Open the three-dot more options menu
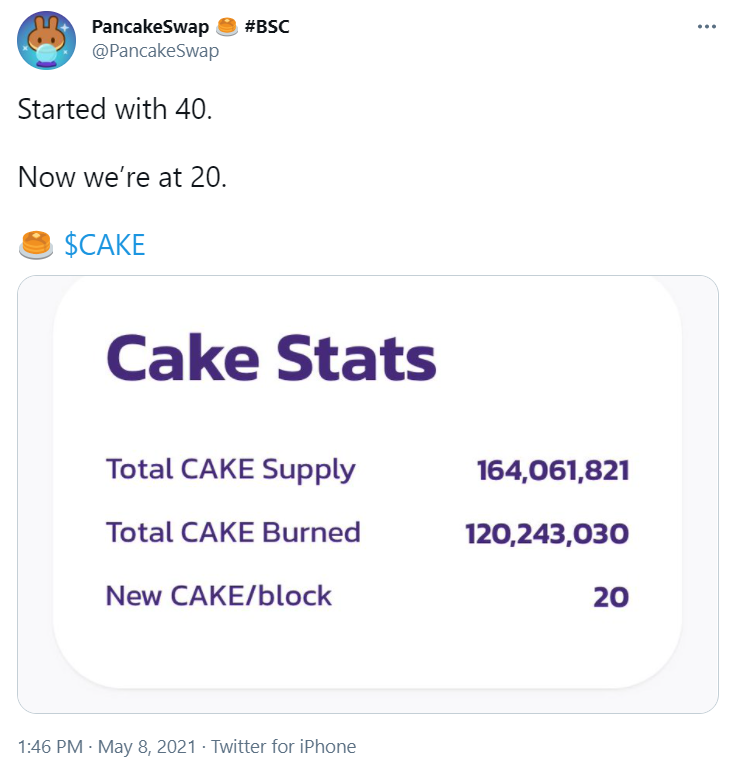The height and width of the screenshot is (767, 737). coord(707,26)
